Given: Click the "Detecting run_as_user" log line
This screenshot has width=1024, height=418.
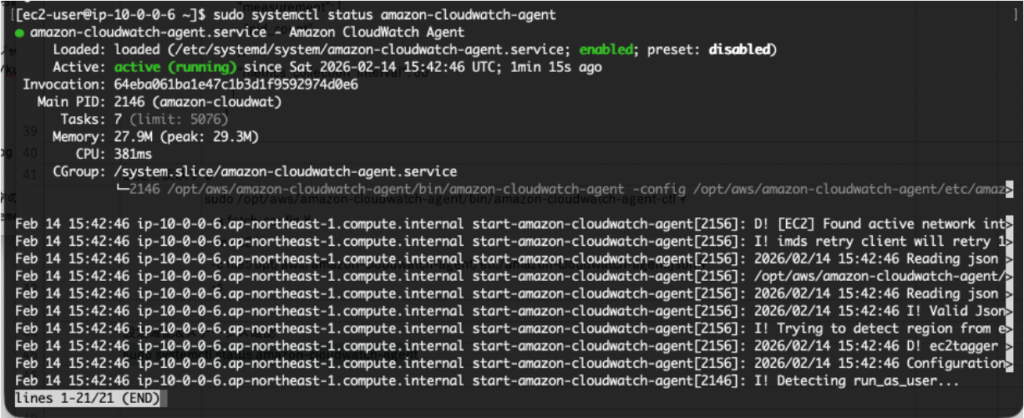Looking at the screenshot, I should [678, 382].
